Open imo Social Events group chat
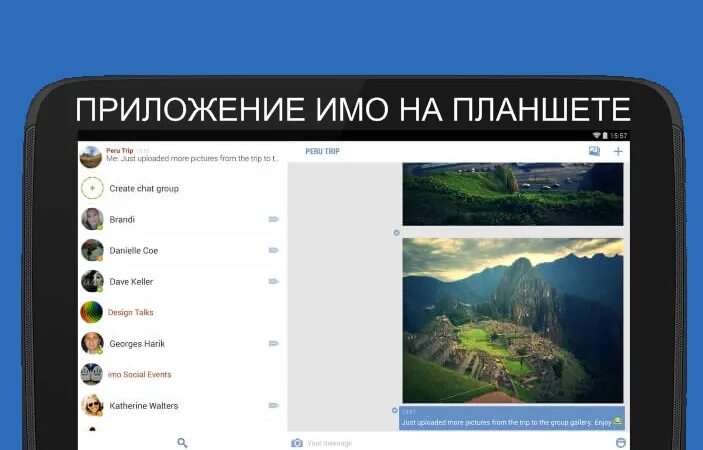Image resolution: width=703 pixels, height=450 pixels. point(182,374)
